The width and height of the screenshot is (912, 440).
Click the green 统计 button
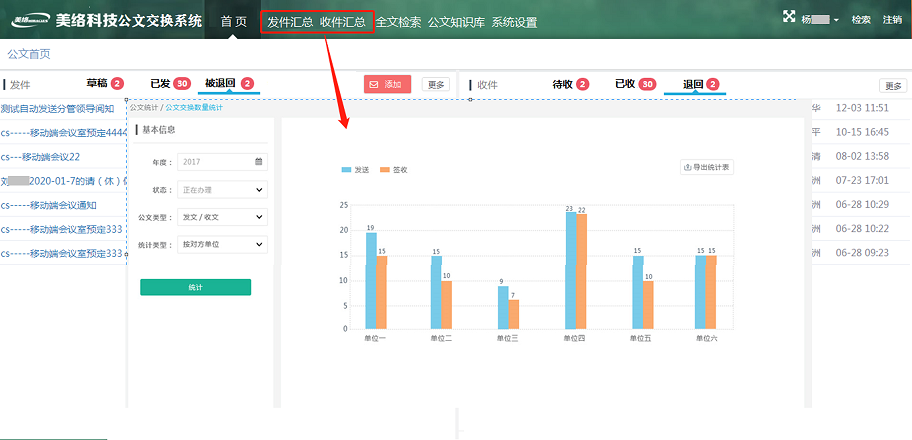tap(195, 287)
